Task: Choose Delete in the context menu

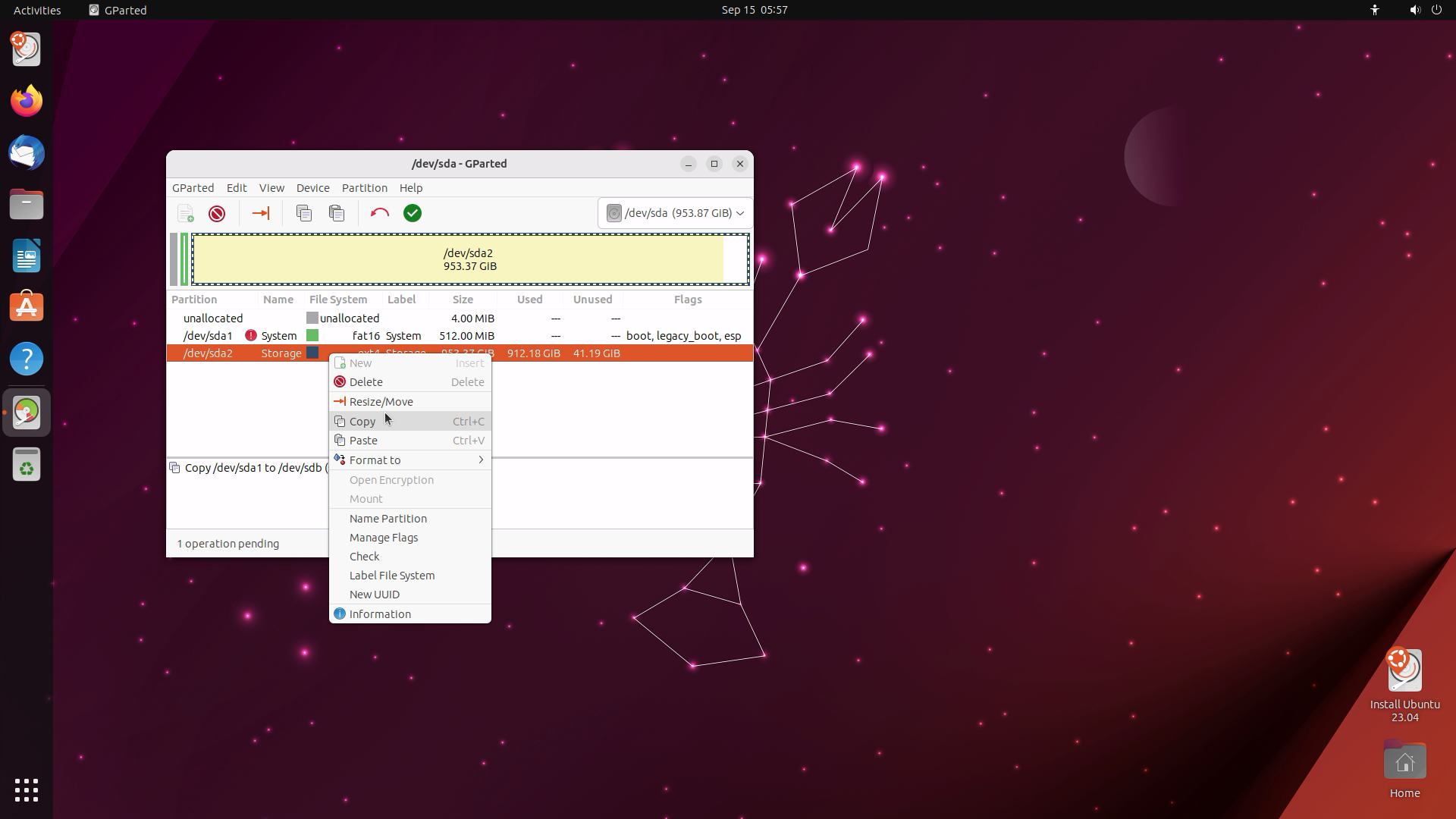Action: click(x=410, y=382)
